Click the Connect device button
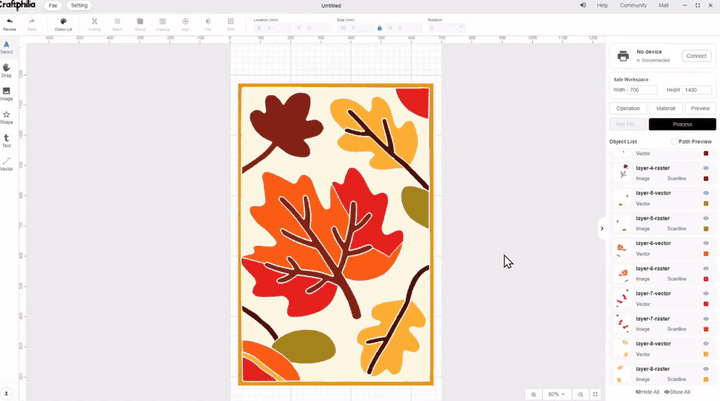The image size is (720, 401). coord(696,56)
